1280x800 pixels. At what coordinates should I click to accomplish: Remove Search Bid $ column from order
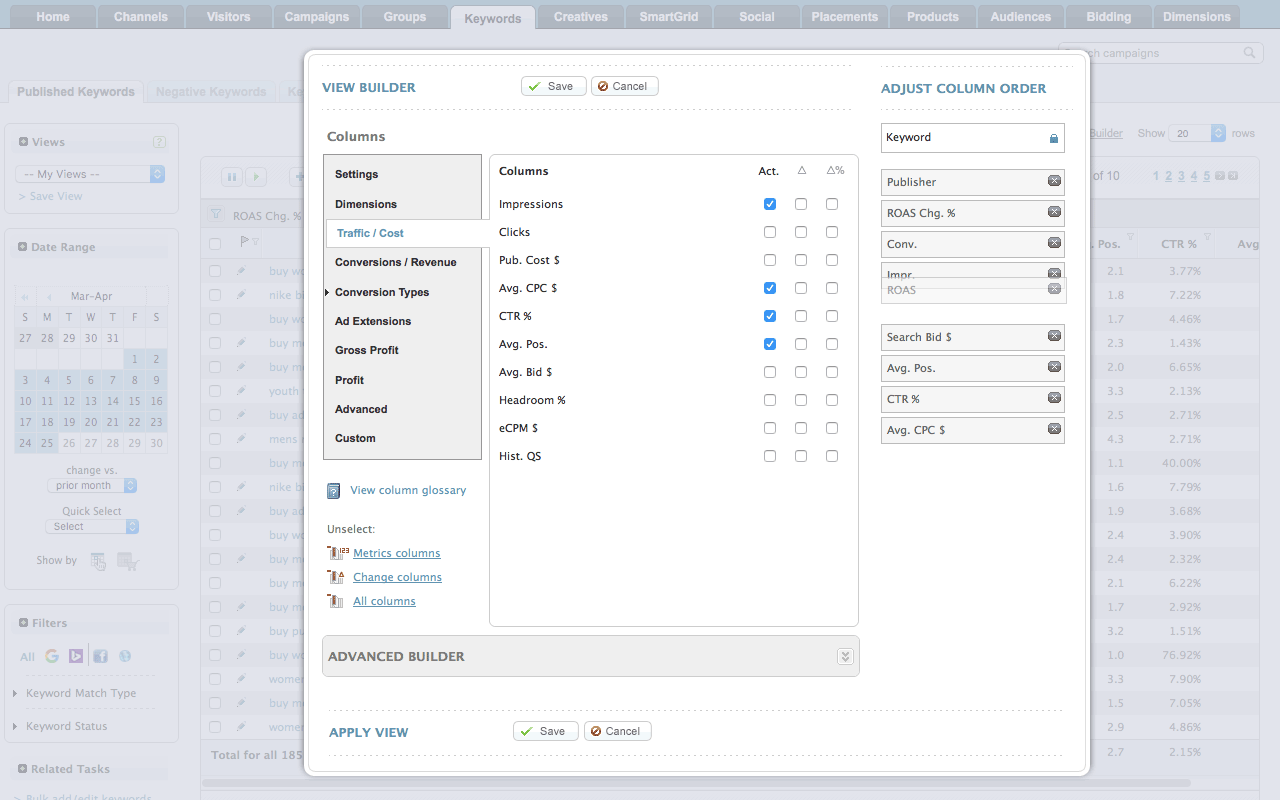pos(1054,336)
